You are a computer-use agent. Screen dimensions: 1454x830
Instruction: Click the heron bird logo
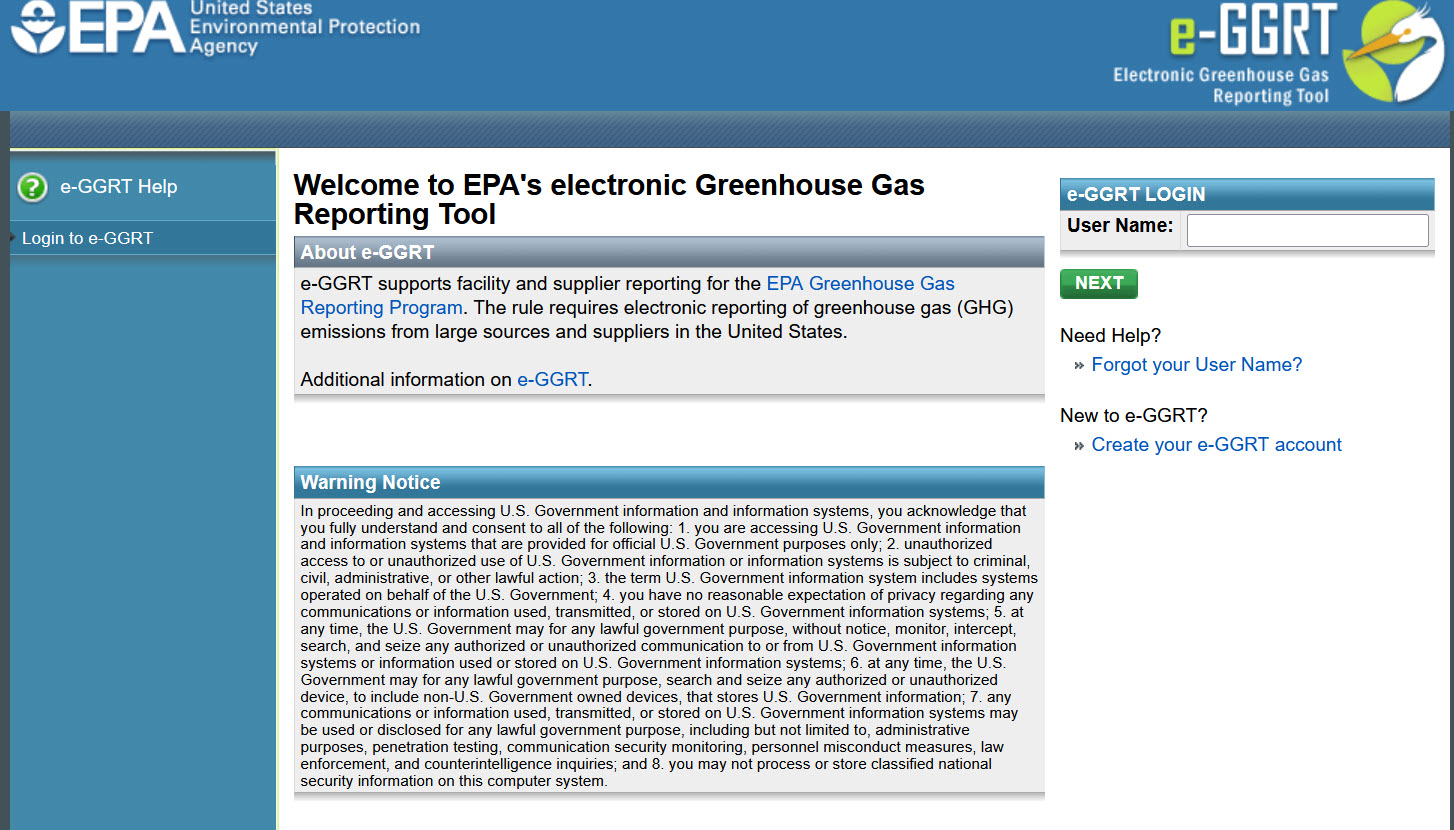click(x=1394, y=52)
